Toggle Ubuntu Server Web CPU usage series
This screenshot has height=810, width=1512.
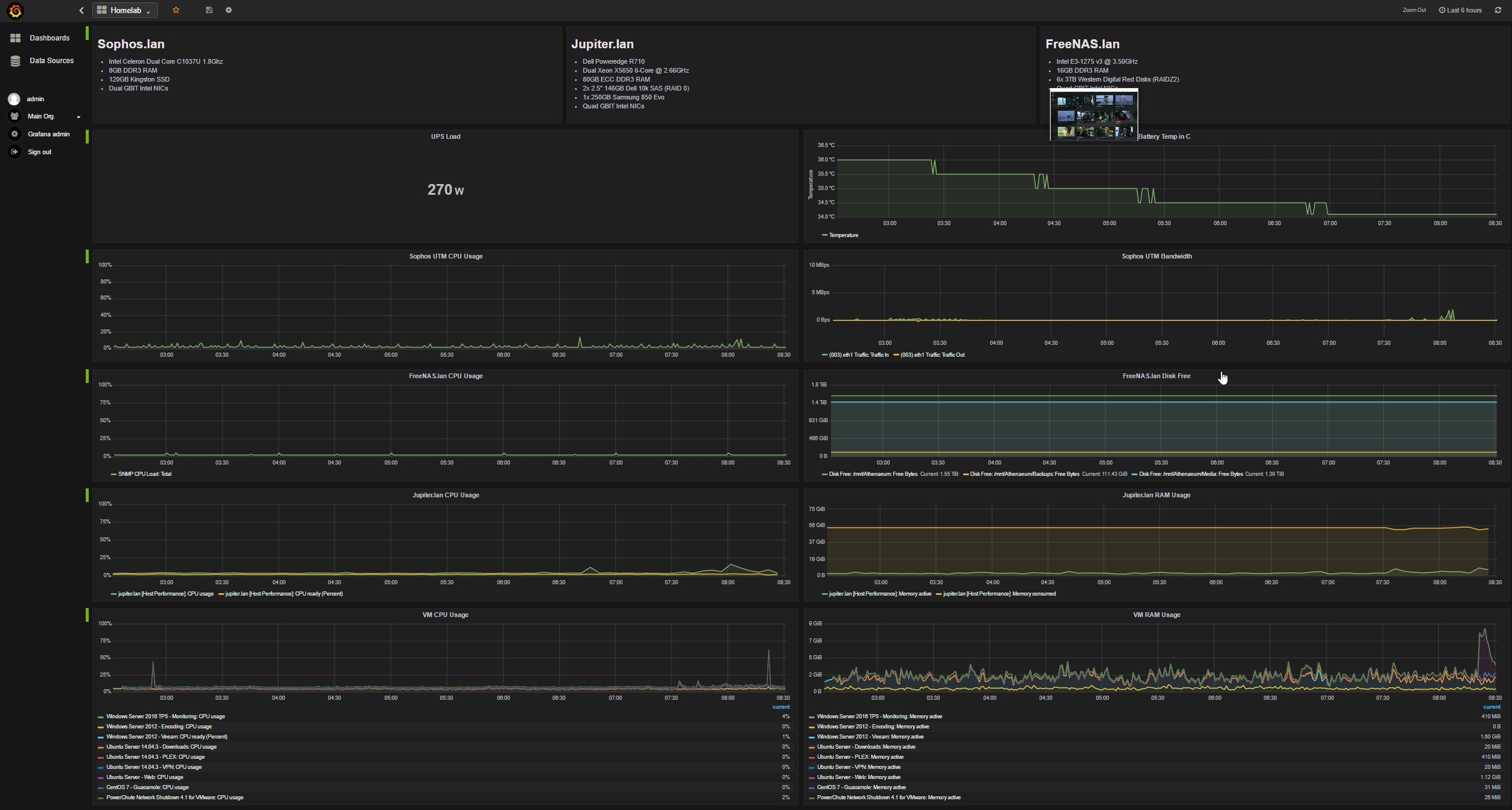[x=145, y=777]
